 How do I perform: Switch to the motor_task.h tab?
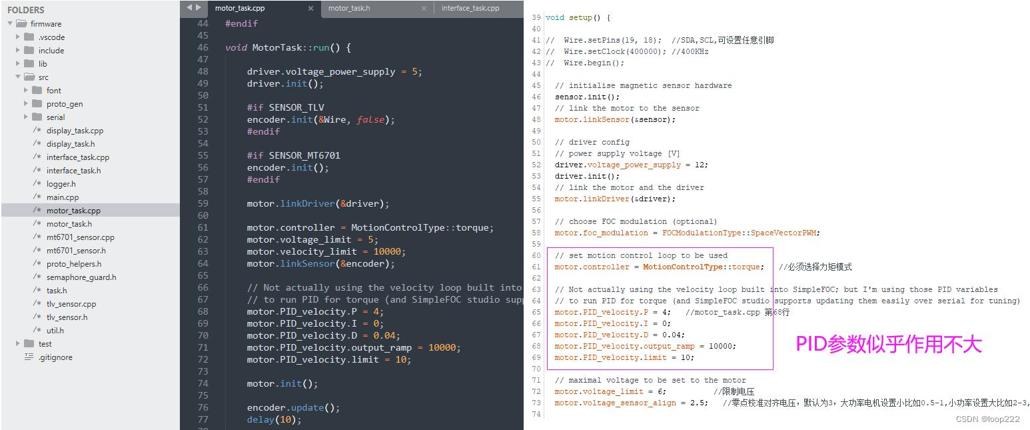point(349,9)
